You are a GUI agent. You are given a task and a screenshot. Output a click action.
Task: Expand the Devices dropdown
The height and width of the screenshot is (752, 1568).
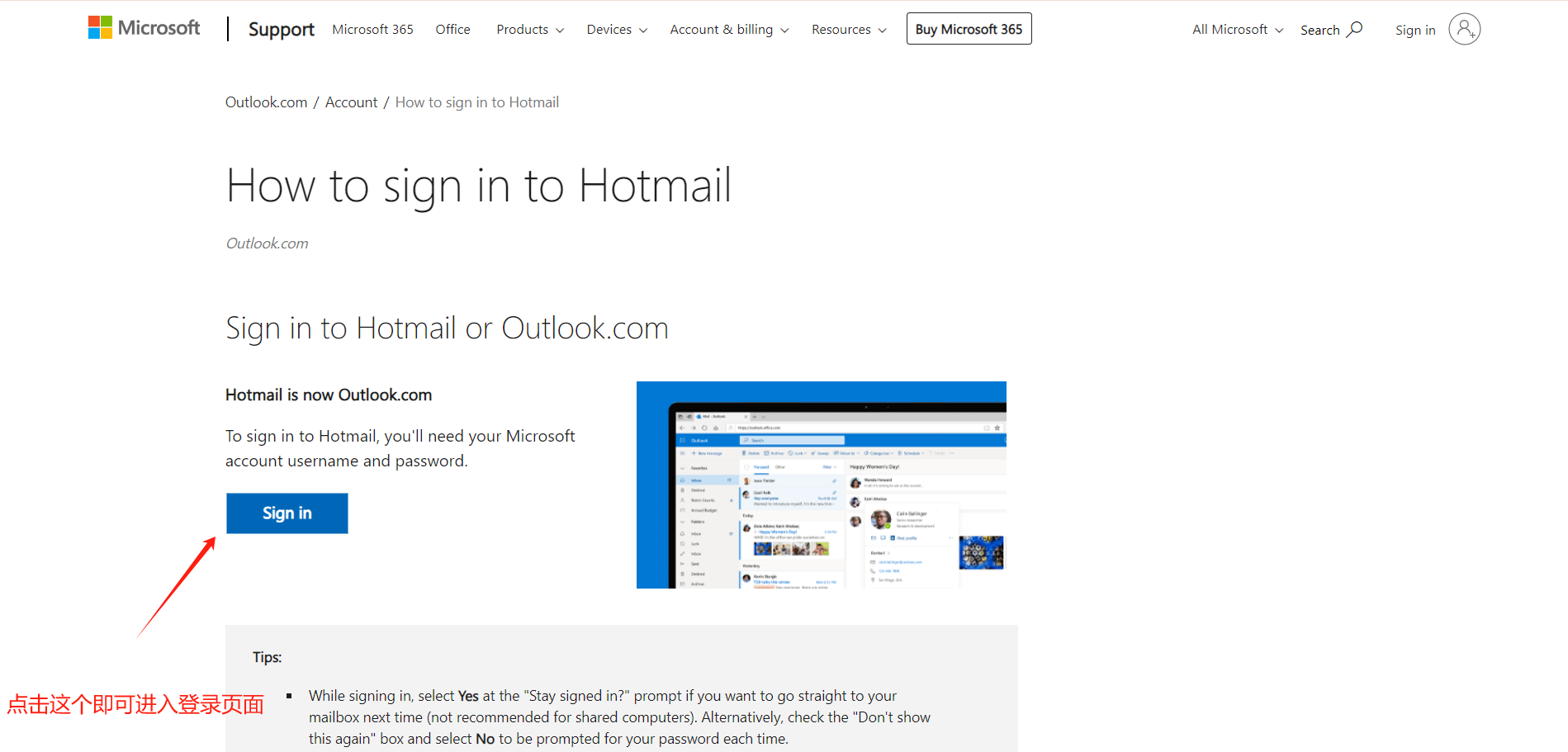(617, 30)
